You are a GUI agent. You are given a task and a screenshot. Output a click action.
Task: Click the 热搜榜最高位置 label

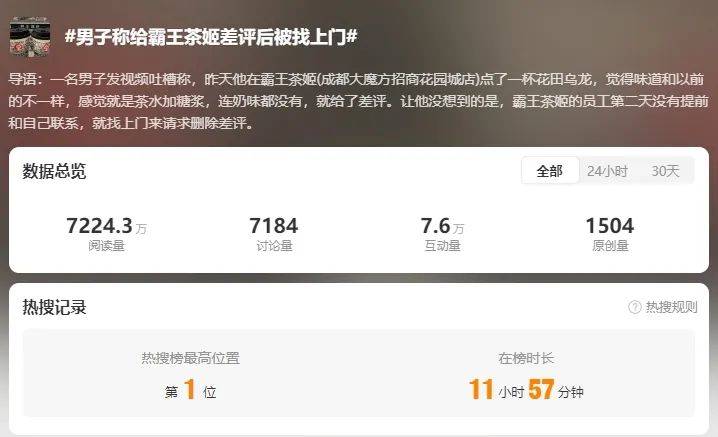pyautogui.click(x=190, y=358)
